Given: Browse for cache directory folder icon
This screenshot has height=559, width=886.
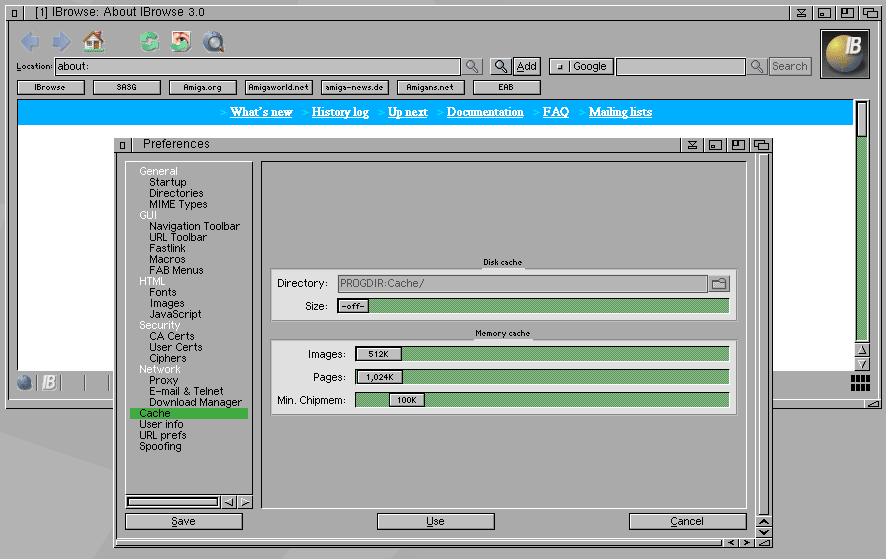Looking at the screenshot, I should coord(719,283).
